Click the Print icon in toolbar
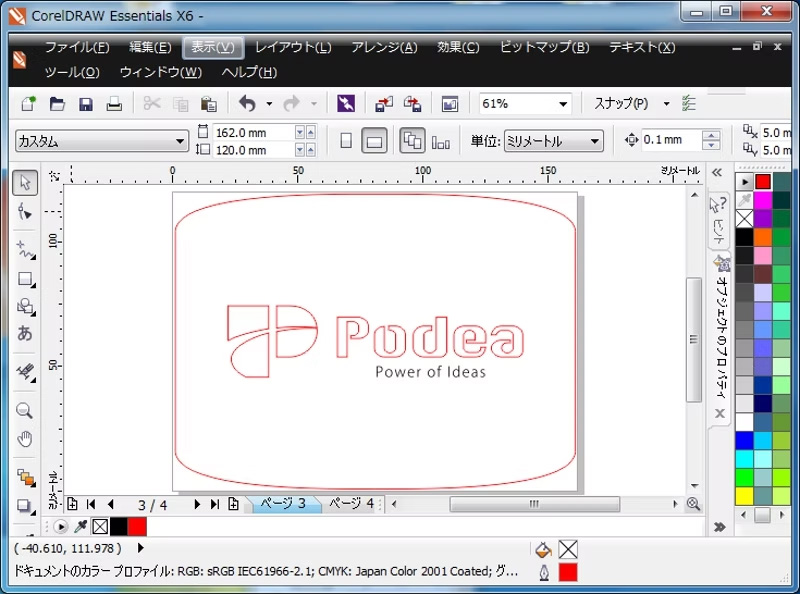The width and height of the screenshot is (800, 594). tap(114, 104)
